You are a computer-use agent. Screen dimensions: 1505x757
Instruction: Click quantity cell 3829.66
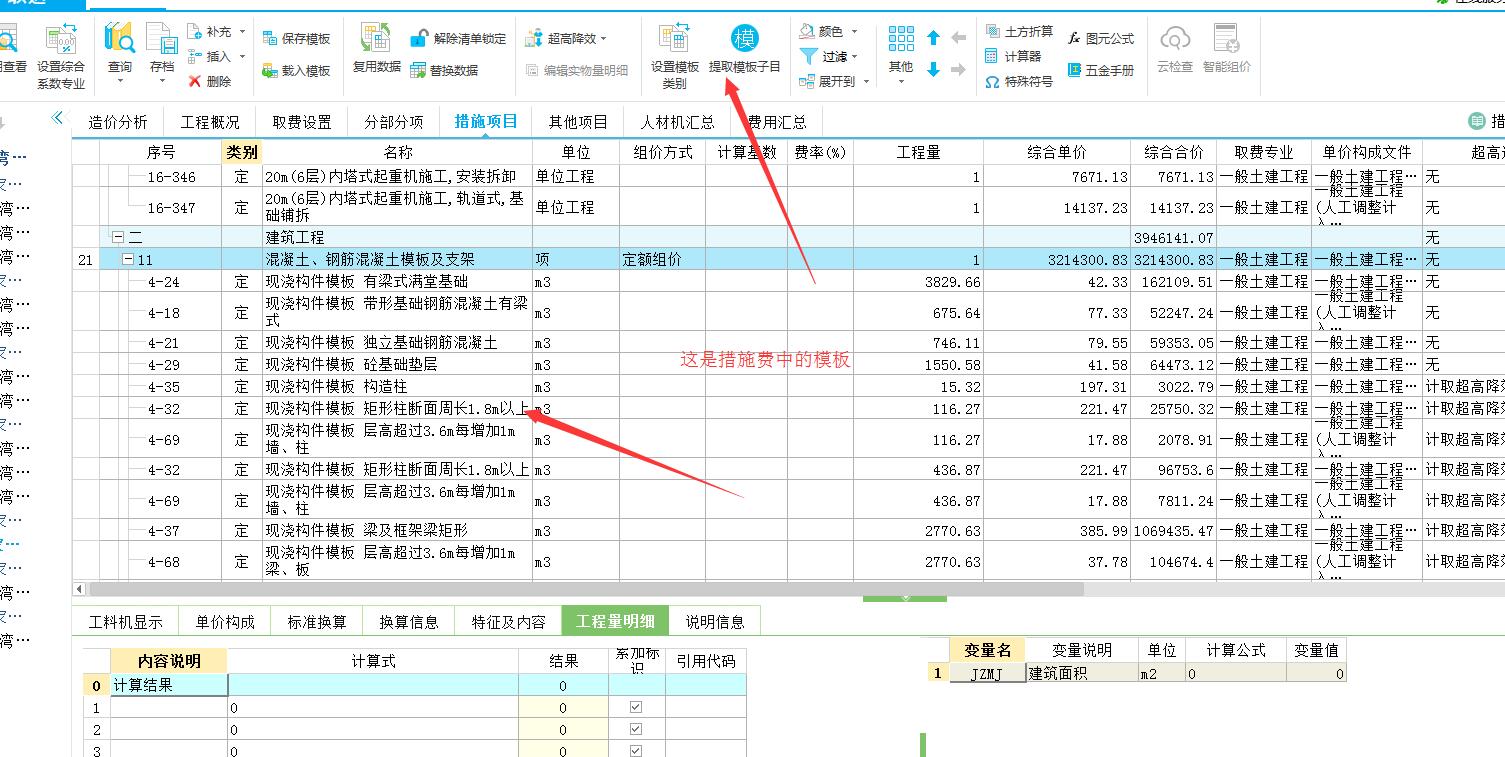tap(918, 282)
